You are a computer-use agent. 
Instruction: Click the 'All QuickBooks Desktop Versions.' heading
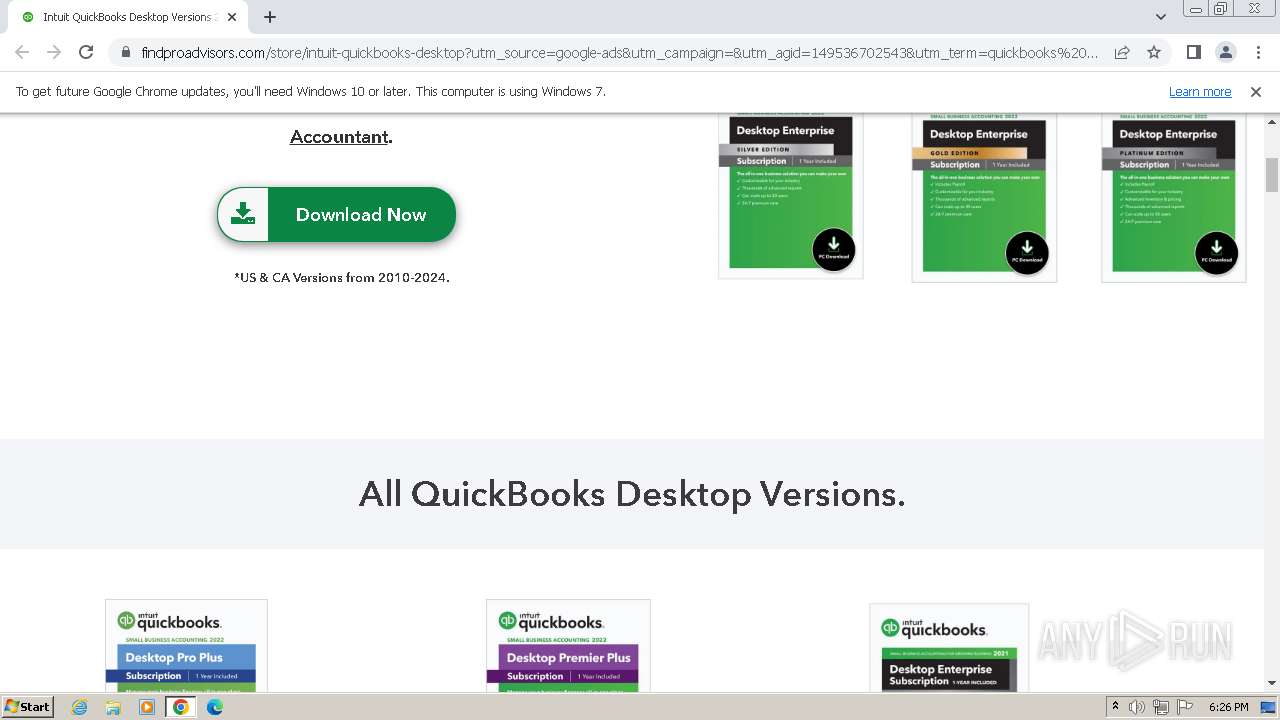tap(632, 494)
